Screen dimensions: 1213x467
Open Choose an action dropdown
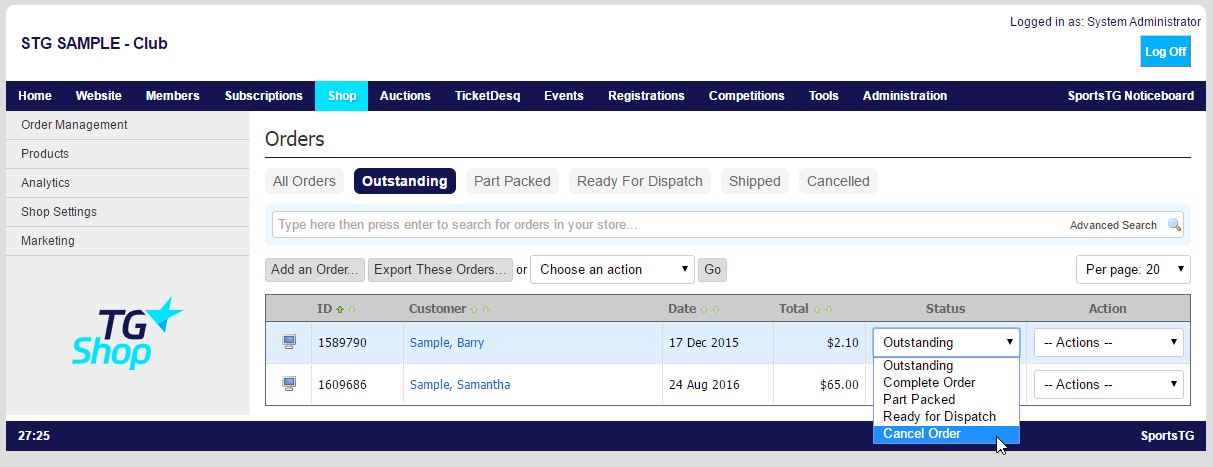[x=612, y=269]
